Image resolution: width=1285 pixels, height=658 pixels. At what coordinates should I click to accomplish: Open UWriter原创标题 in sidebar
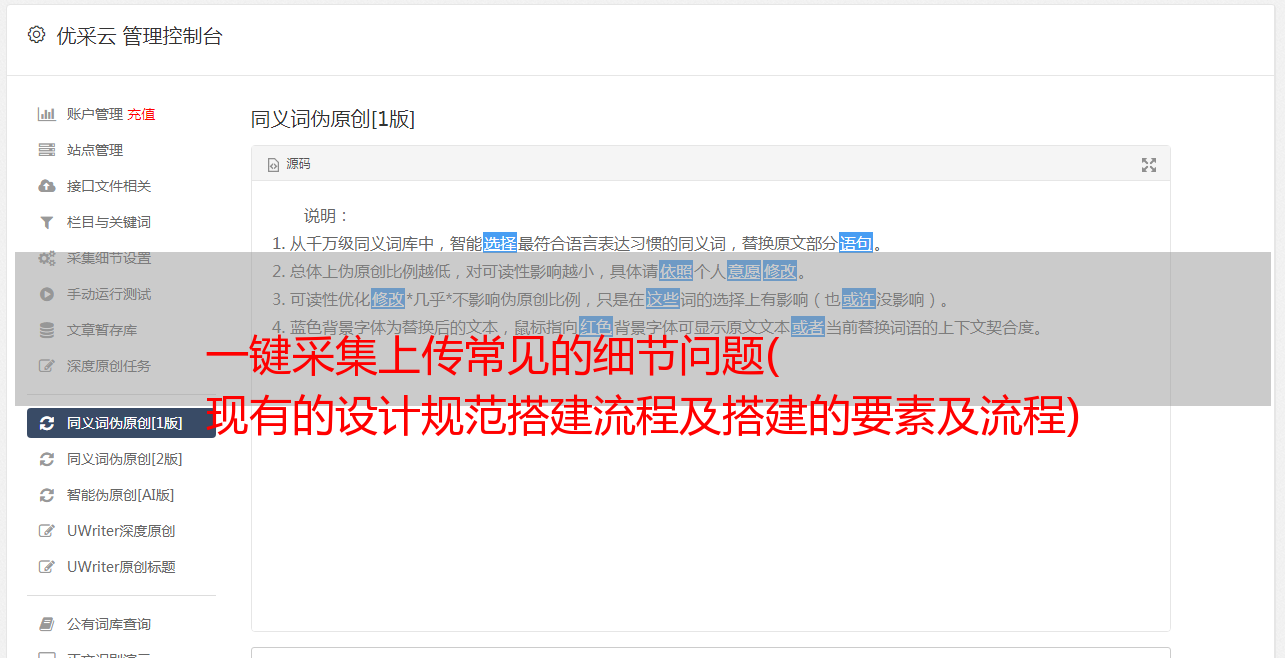[x=121, y=567]
